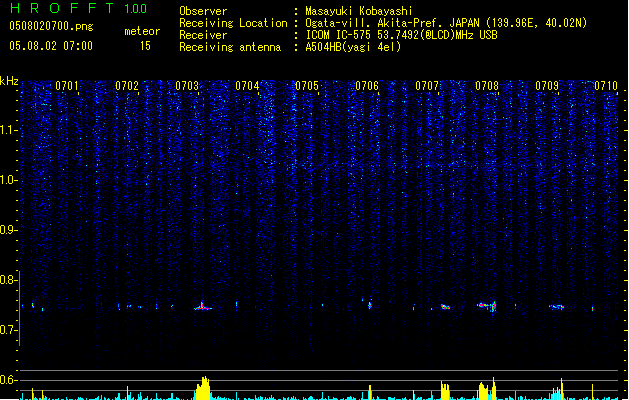The image size is (629, 400).
Task: Click the bright meteor echo at 0708
Action: (x=487, y=306)
